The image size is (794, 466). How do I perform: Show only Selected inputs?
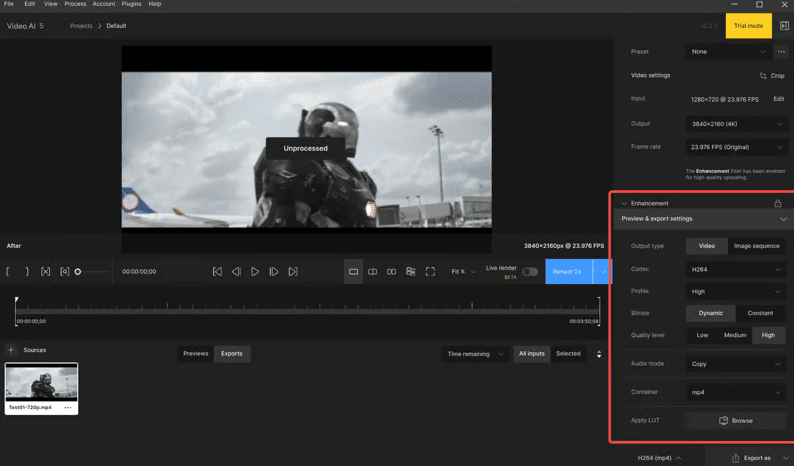tap(568, 354)
